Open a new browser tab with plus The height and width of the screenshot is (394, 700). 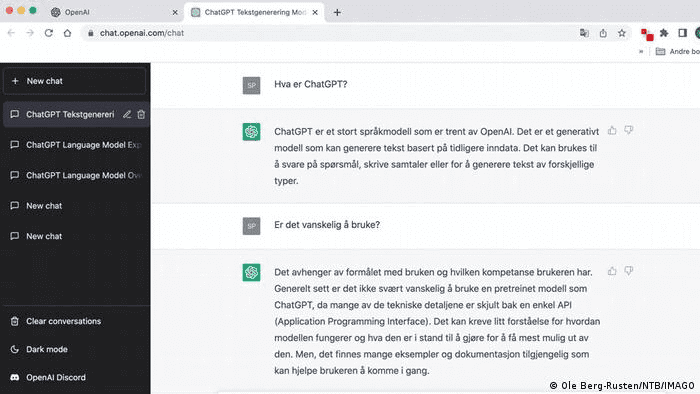(x=337, y=12)
